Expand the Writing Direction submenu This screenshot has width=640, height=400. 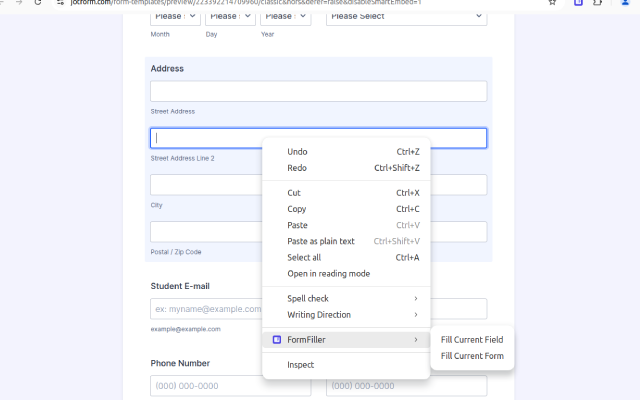[x=346, y=315]
